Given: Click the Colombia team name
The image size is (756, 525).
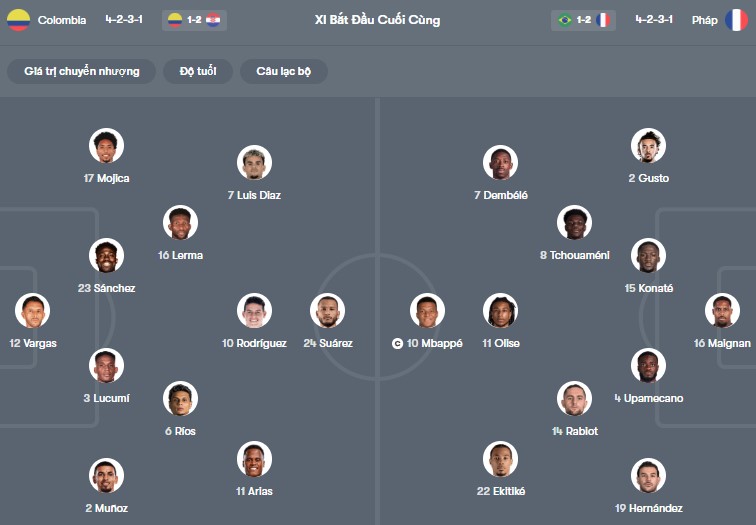Looking at the screenshot, I should [x=62, y=20].
